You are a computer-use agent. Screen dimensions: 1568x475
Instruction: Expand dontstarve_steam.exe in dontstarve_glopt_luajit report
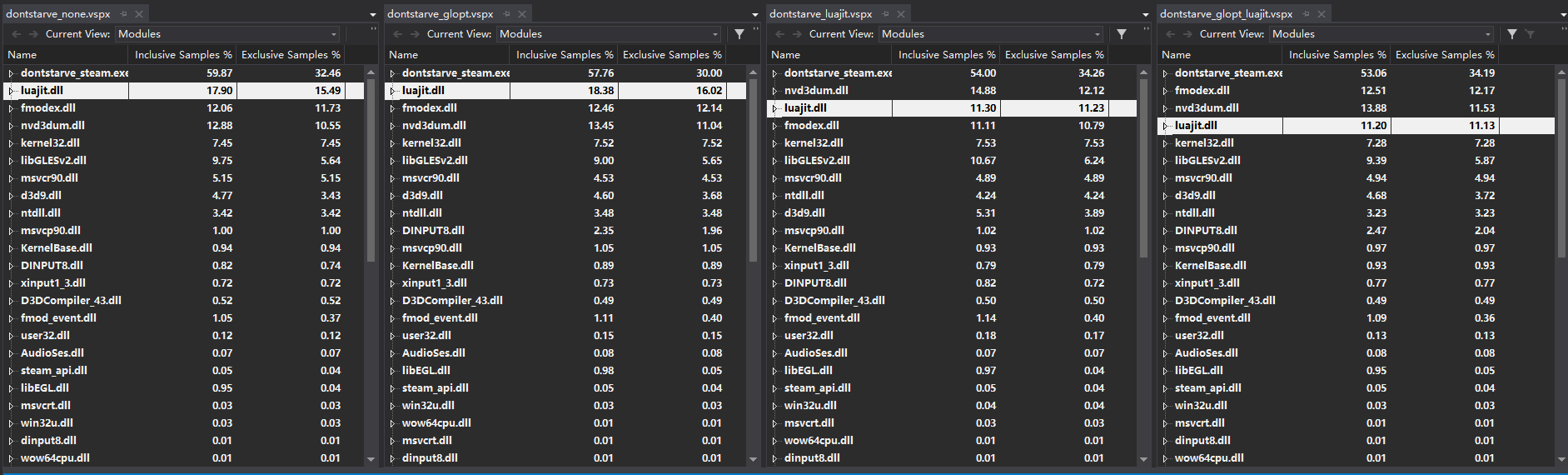1166,73
